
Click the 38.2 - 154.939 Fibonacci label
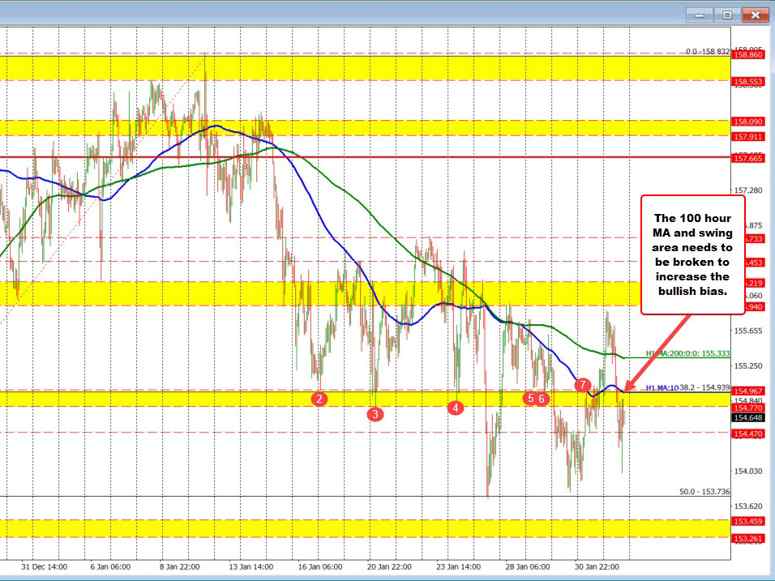705,388
